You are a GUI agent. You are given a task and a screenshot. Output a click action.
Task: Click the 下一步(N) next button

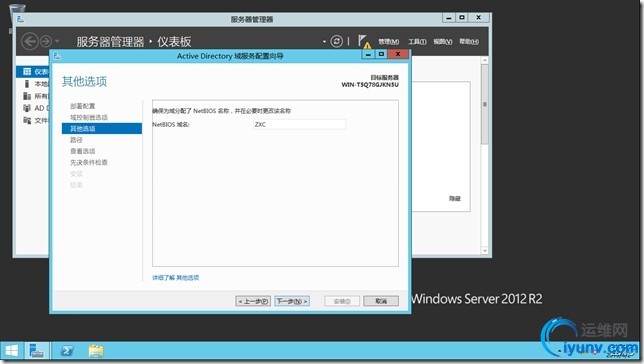(x=292, y=301)
